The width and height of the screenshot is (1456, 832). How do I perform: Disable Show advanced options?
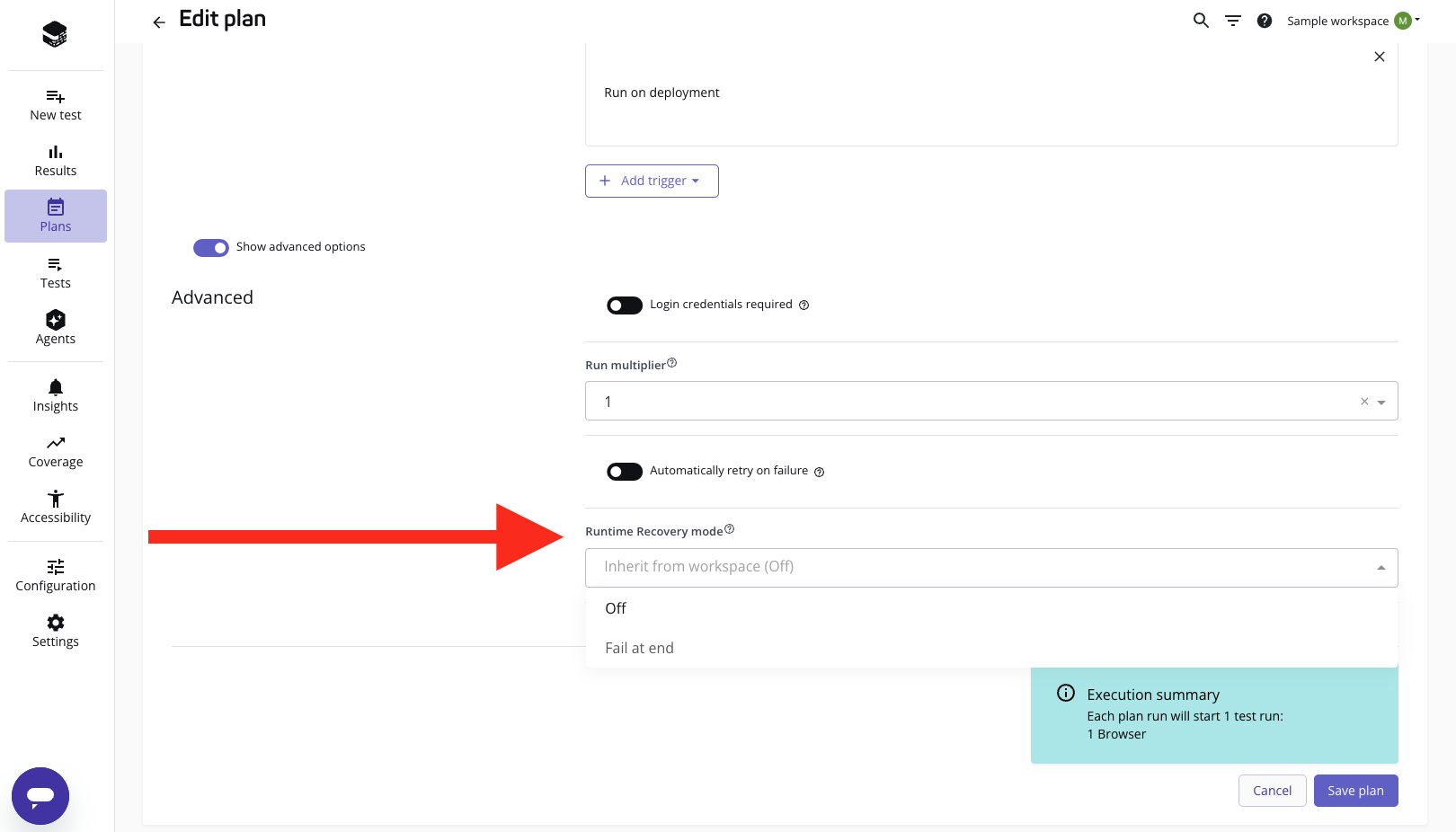[211, 247]
